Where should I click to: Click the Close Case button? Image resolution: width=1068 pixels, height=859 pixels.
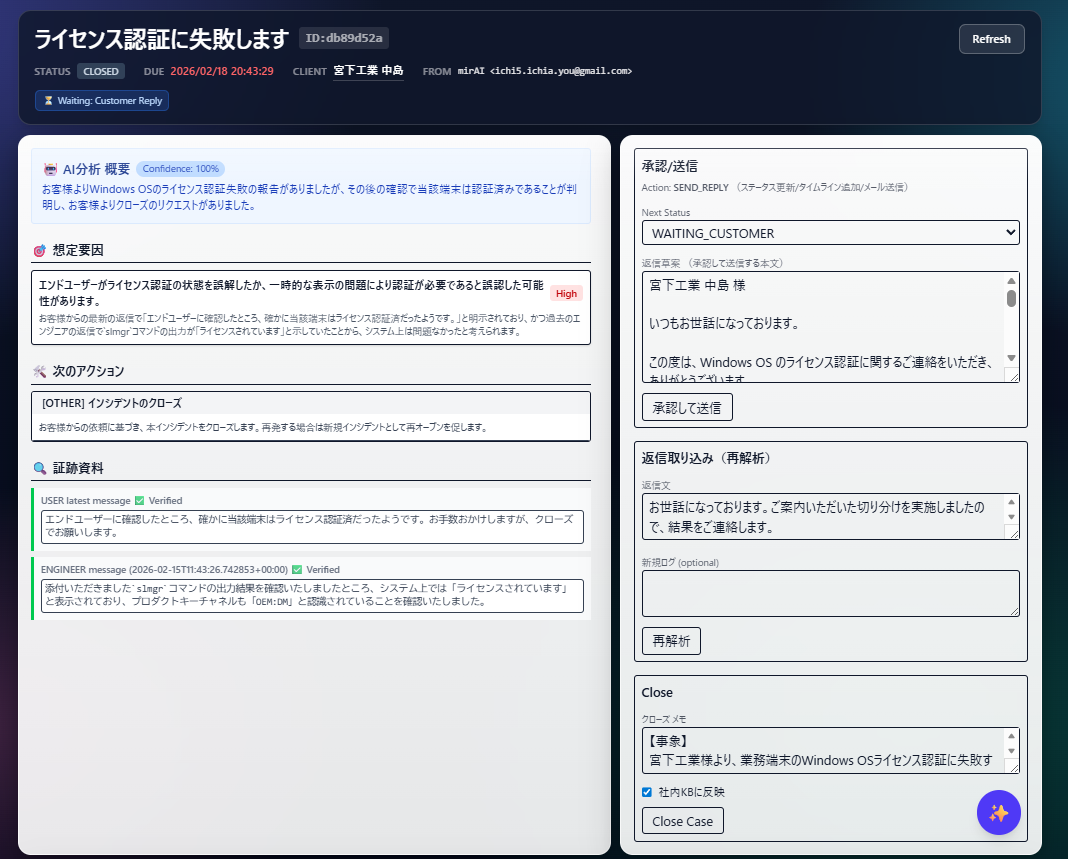point(683,821)
